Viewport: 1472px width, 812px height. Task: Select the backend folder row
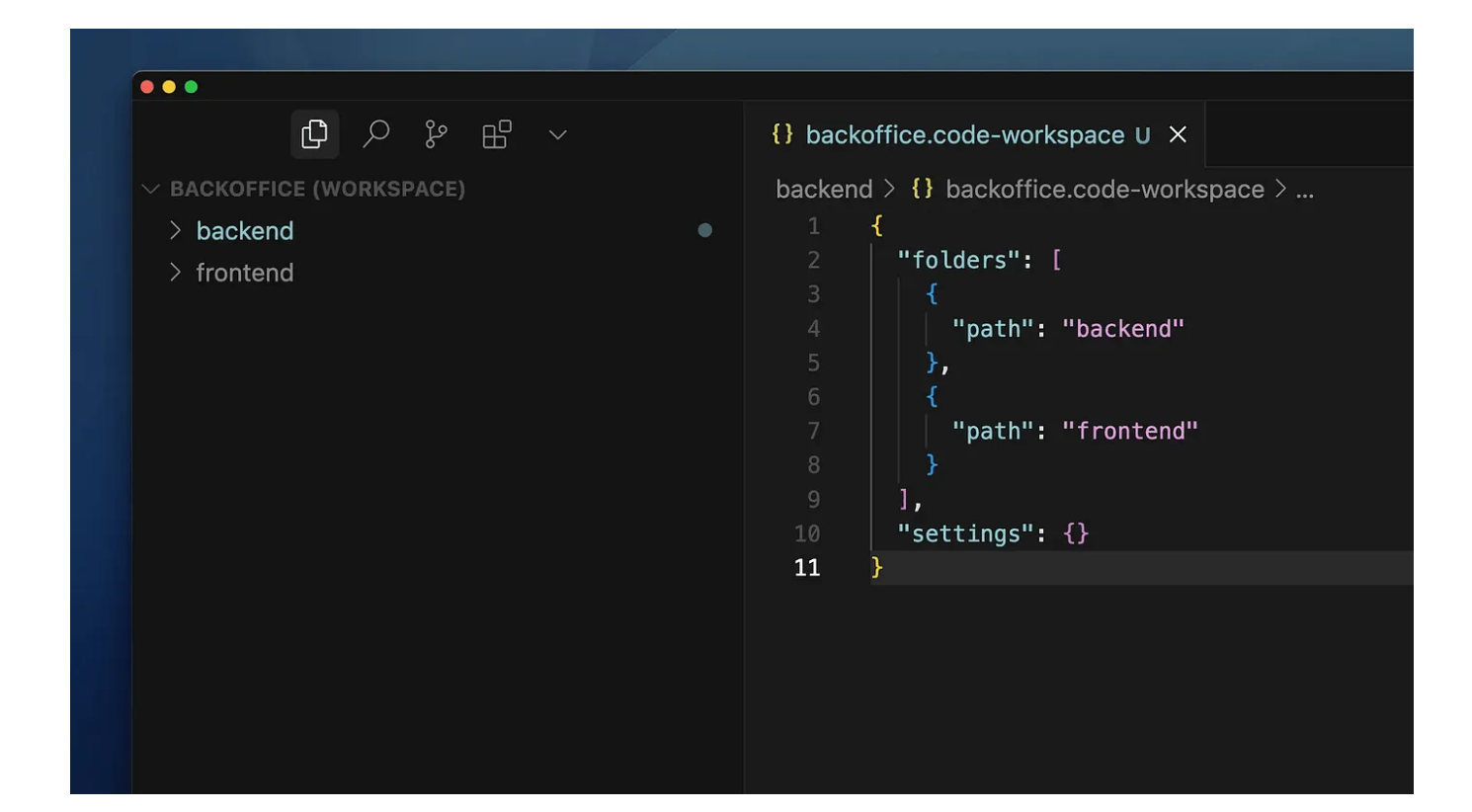[x=440, y=230]
